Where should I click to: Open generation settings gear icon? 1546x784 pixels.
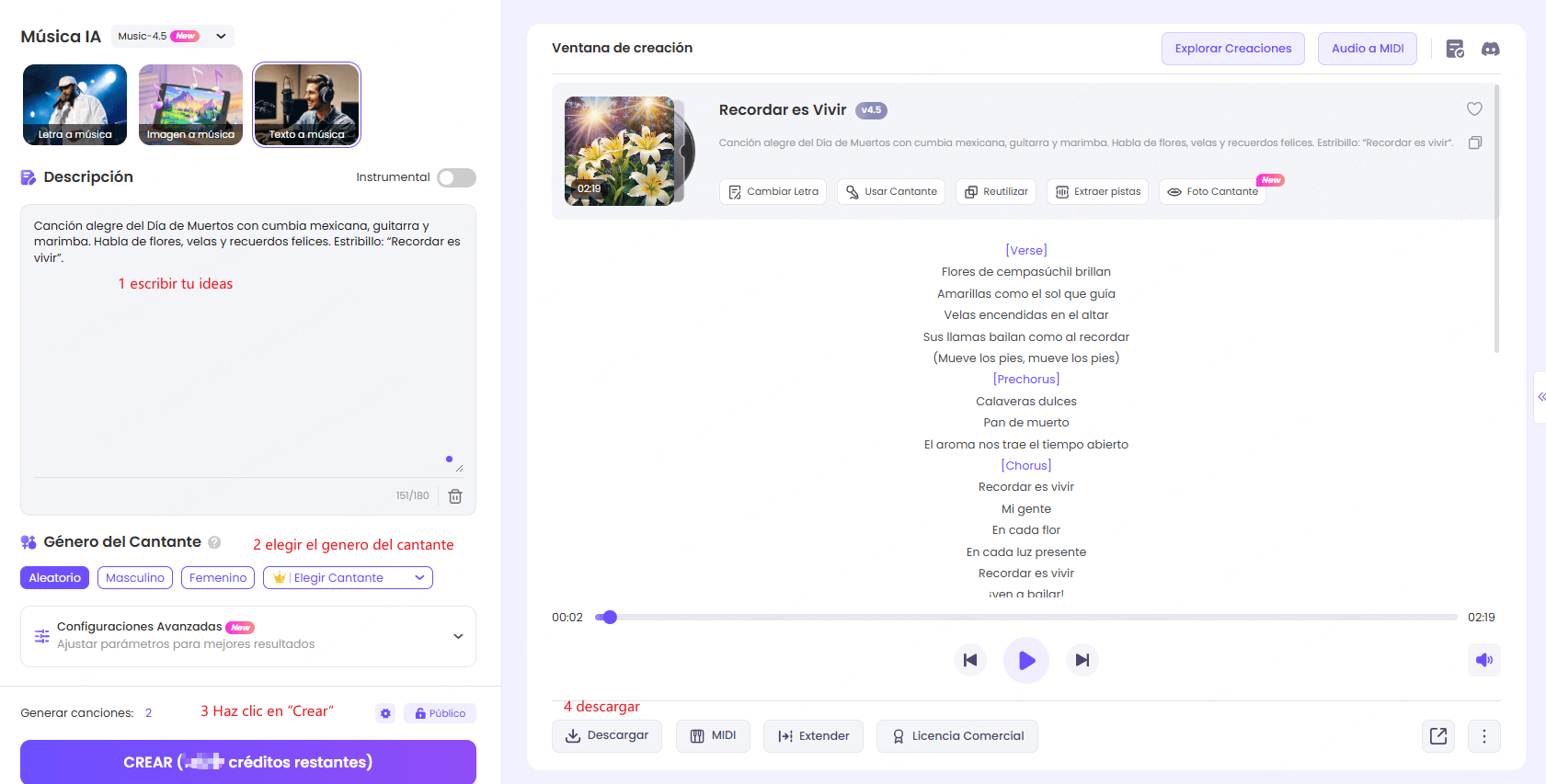tap(385, 713)
